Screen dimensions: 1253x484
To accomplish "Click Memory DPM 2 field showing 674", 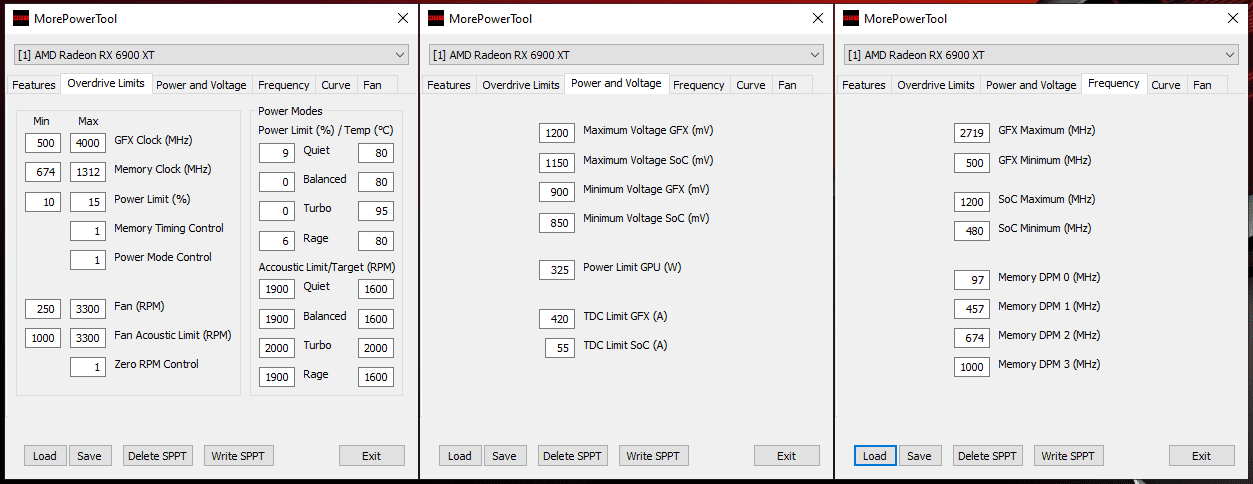I will pyautogui.click(x=972, y=338).
